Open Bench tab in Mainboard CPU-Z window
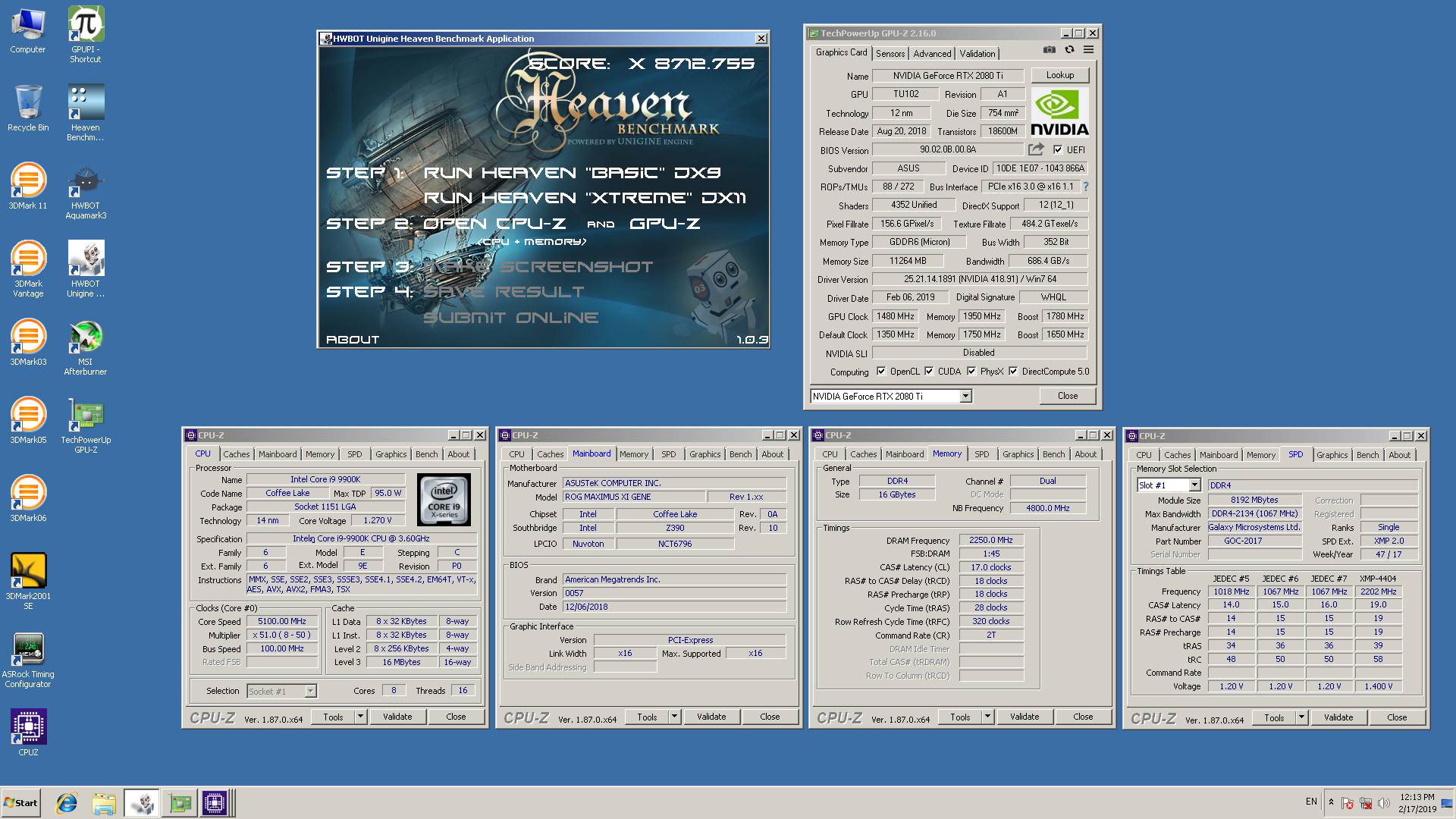Viewport: 1456px width, 819px height. pyautogui.click(x=741, y=454)
